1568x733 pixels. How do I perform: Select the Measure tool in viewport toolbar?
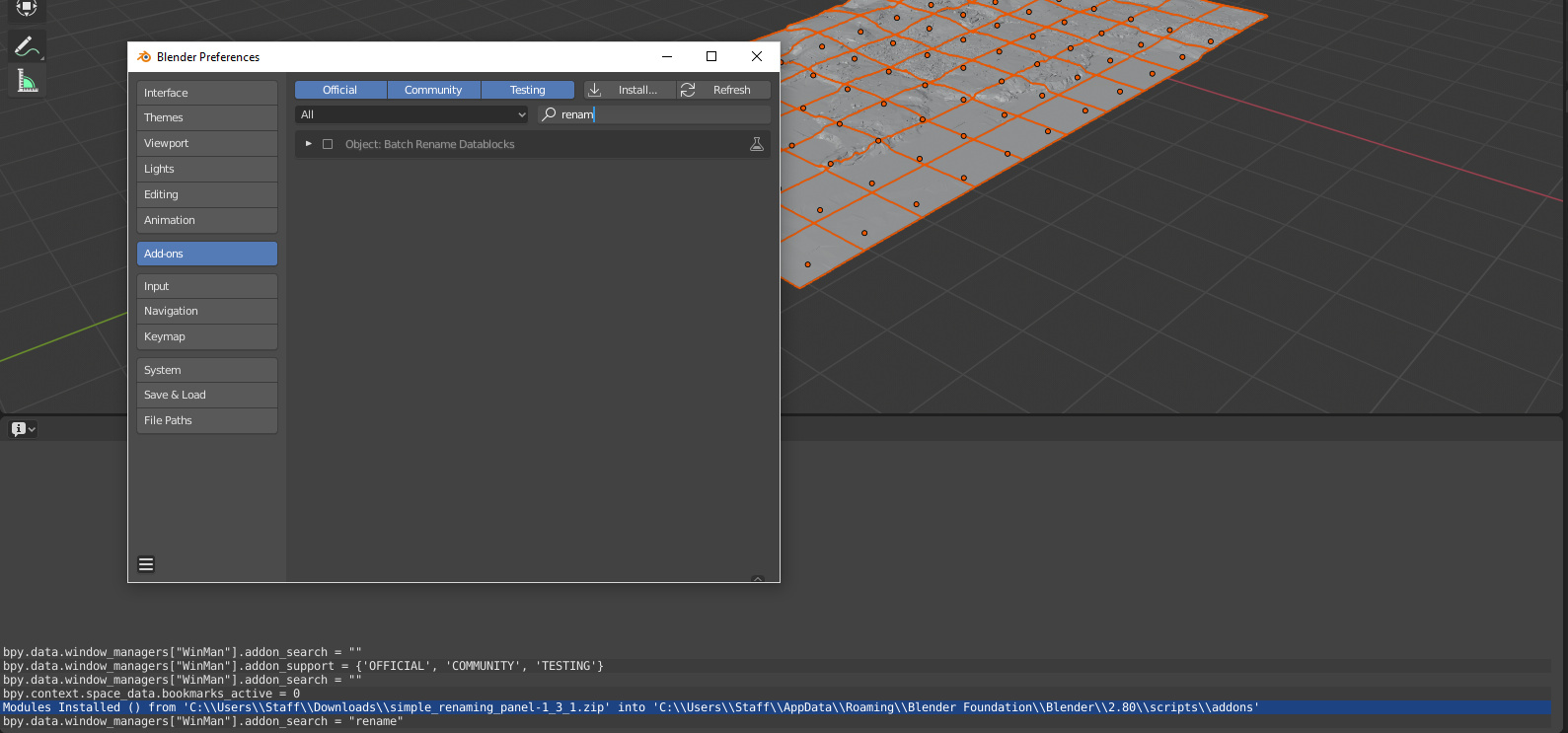(27, 81)
